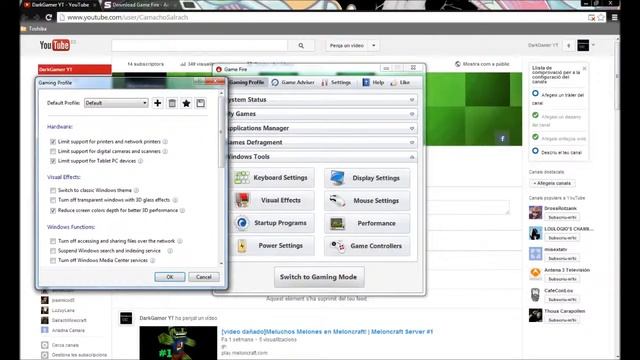This screenshot has height=360, width=640.
Task: Open the Chrome menu icon
Action: point(614,17)
